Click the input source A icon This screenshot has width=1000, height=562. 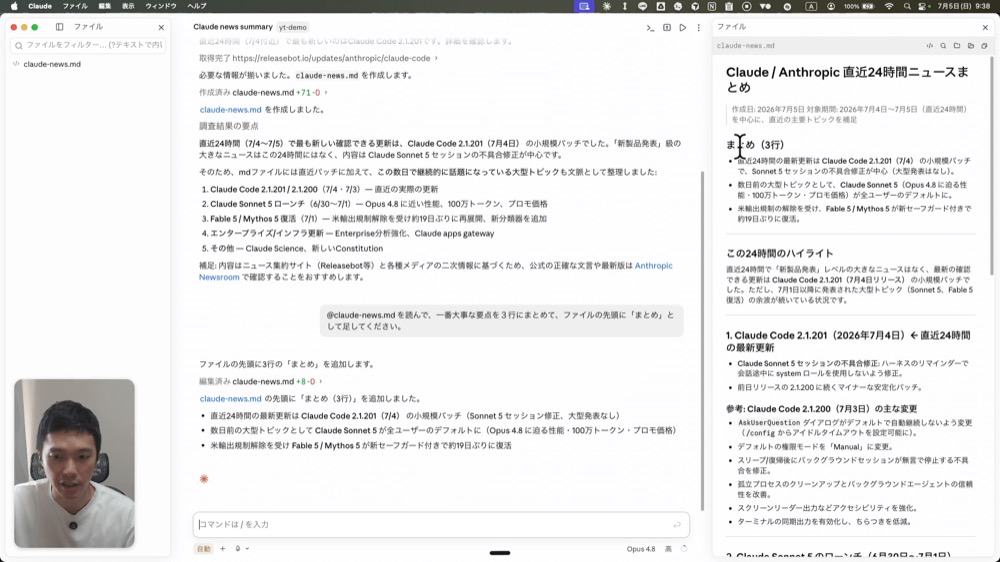(x=811, y=6)
